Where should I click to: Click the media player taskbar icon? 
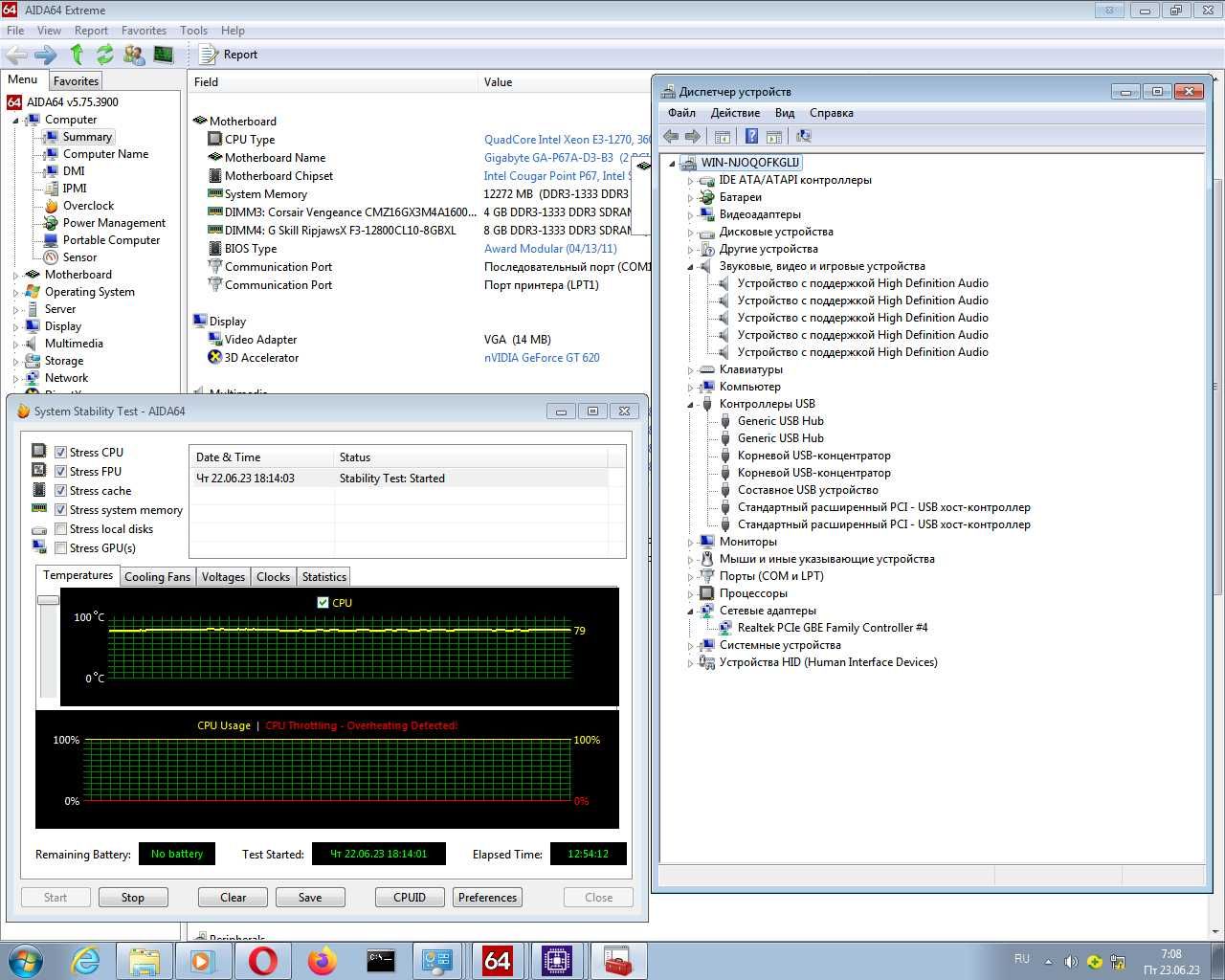coord(204,960)
